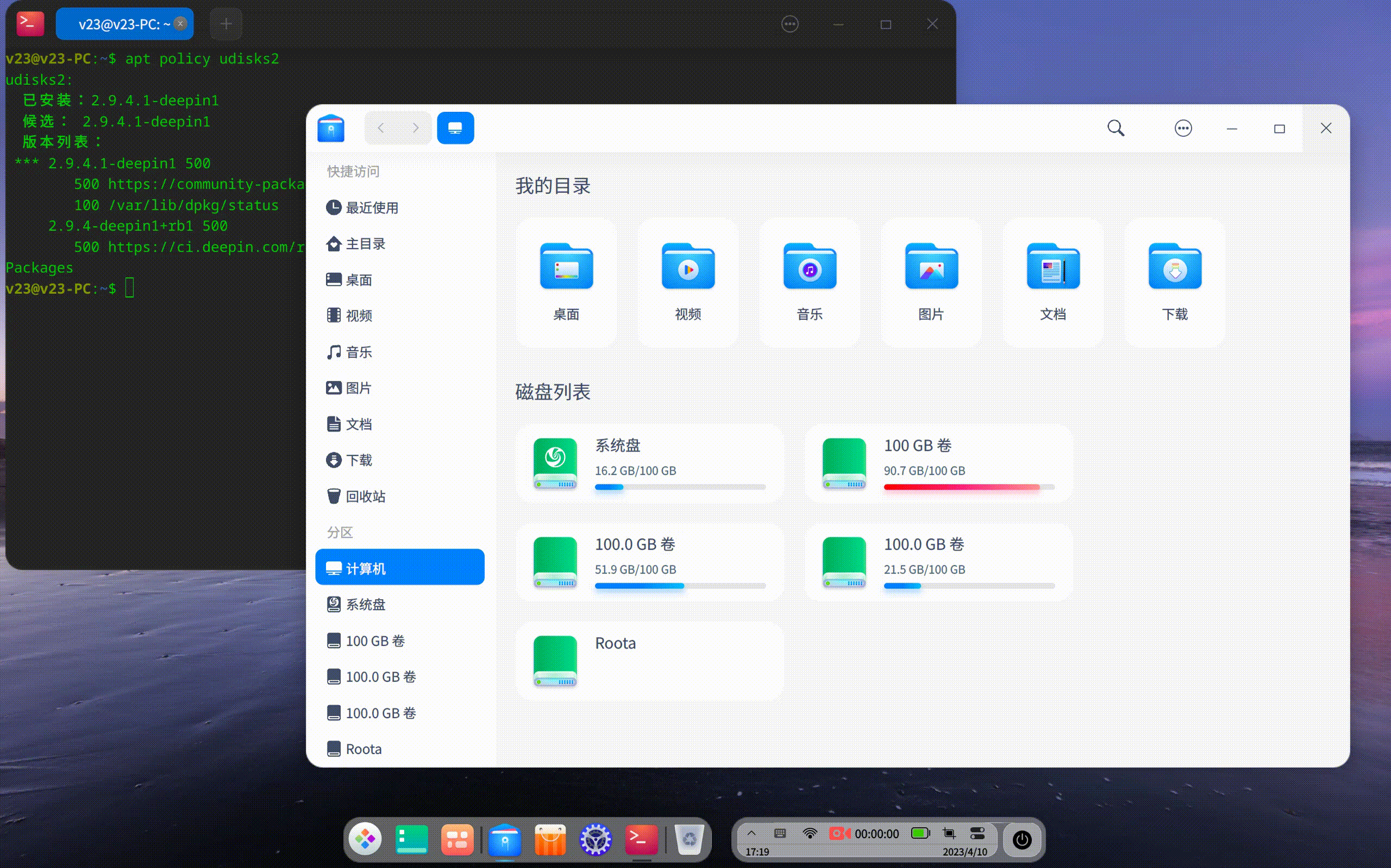This screenshot has height=868, width=1391.
Task: Open the multitasking view icon in dock
Action: (458, 840)
